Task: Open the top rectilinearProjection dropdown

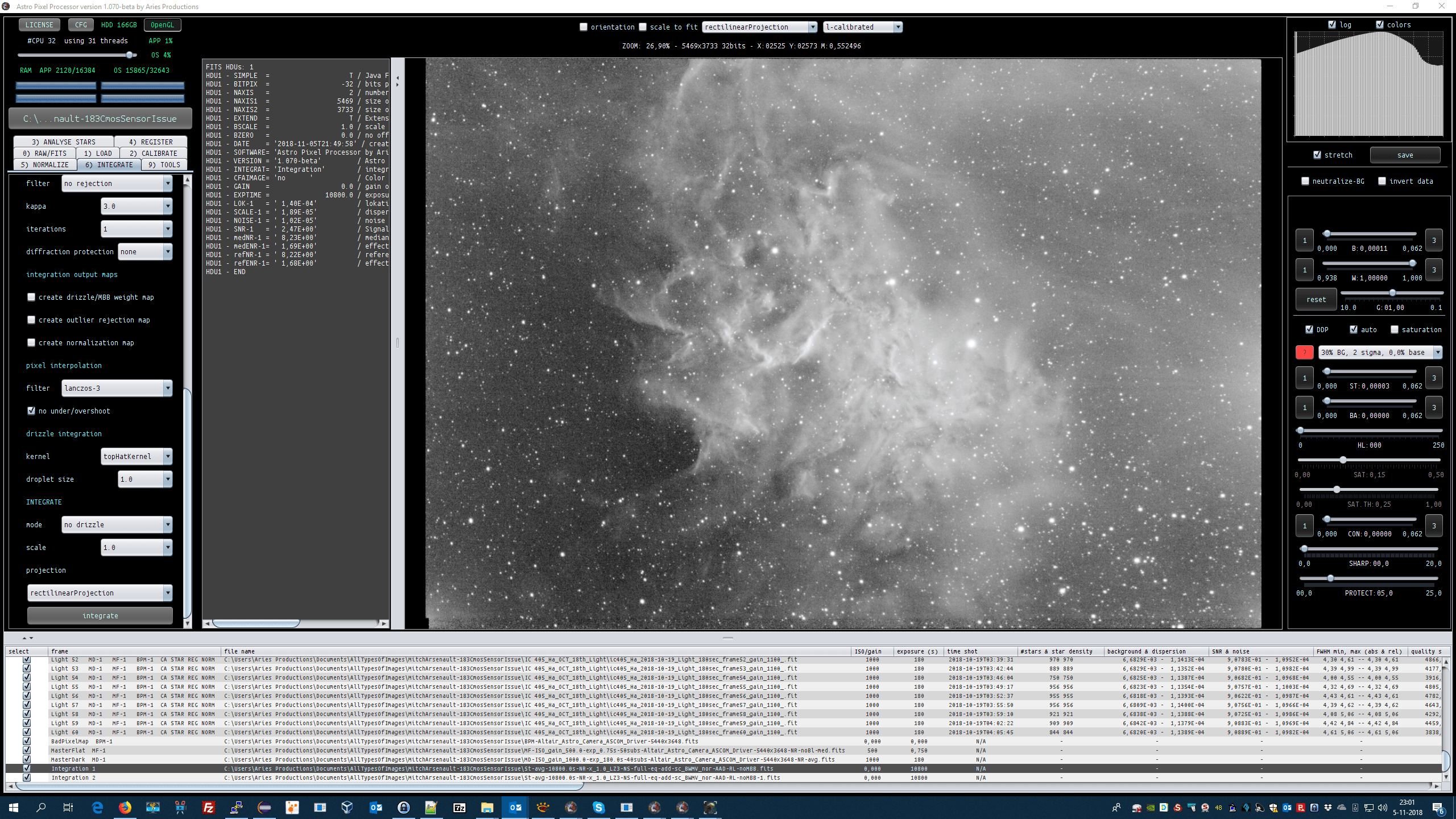Action: pyautogui.click(x=759, y=27)
